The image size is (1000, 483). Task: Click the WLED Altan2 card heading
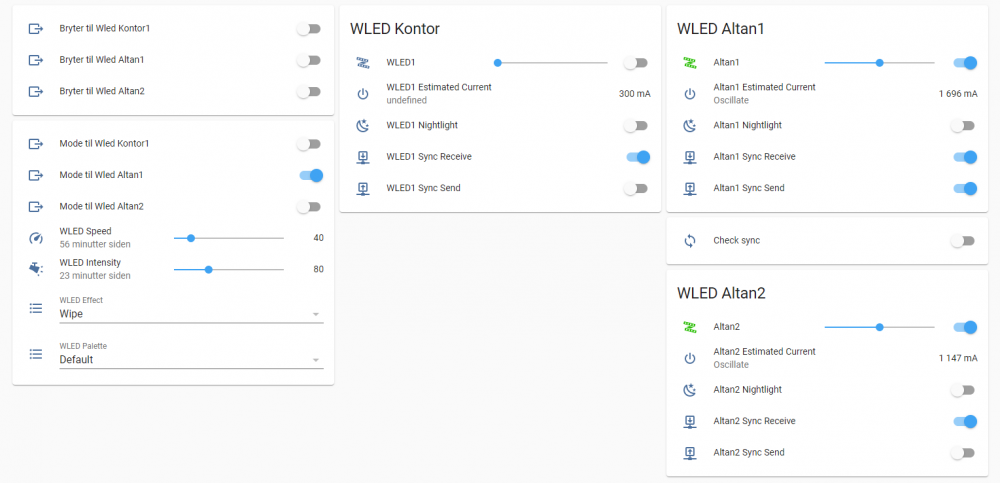click(x=721, y=294)
